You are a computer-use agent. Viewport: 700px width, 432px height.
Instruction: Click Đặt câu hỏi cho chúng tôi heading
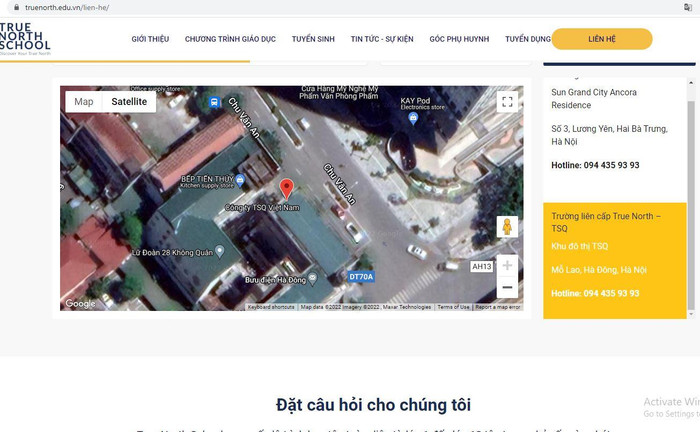[x=373, y=405]
